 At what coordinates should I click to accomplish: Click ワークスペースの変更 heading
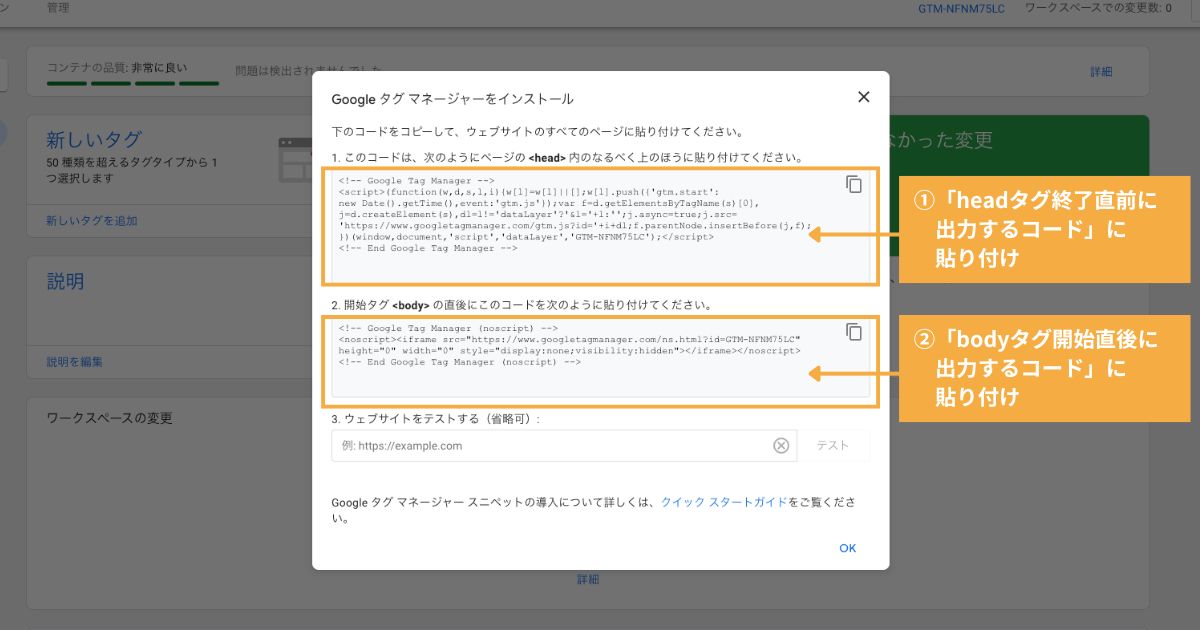[x=110, y=418]
